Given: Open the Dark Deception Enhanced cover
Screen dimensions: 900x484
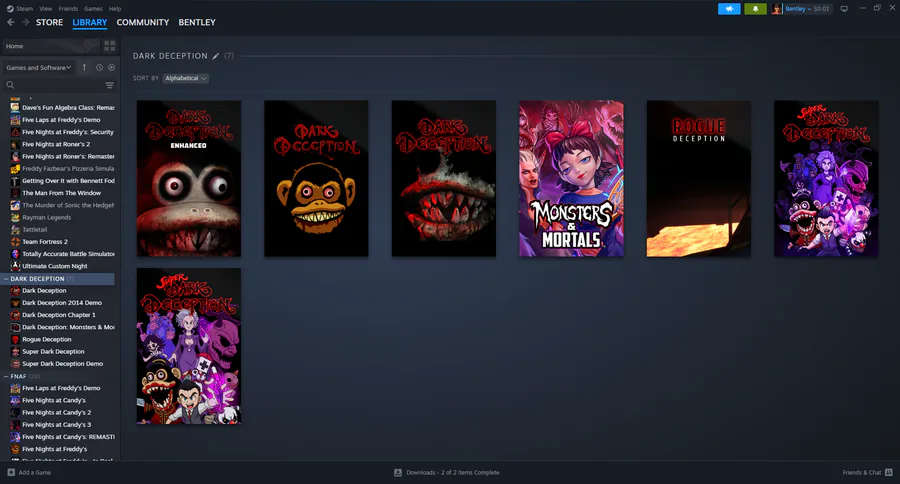Looking at the screenshot, I should 189,179.
